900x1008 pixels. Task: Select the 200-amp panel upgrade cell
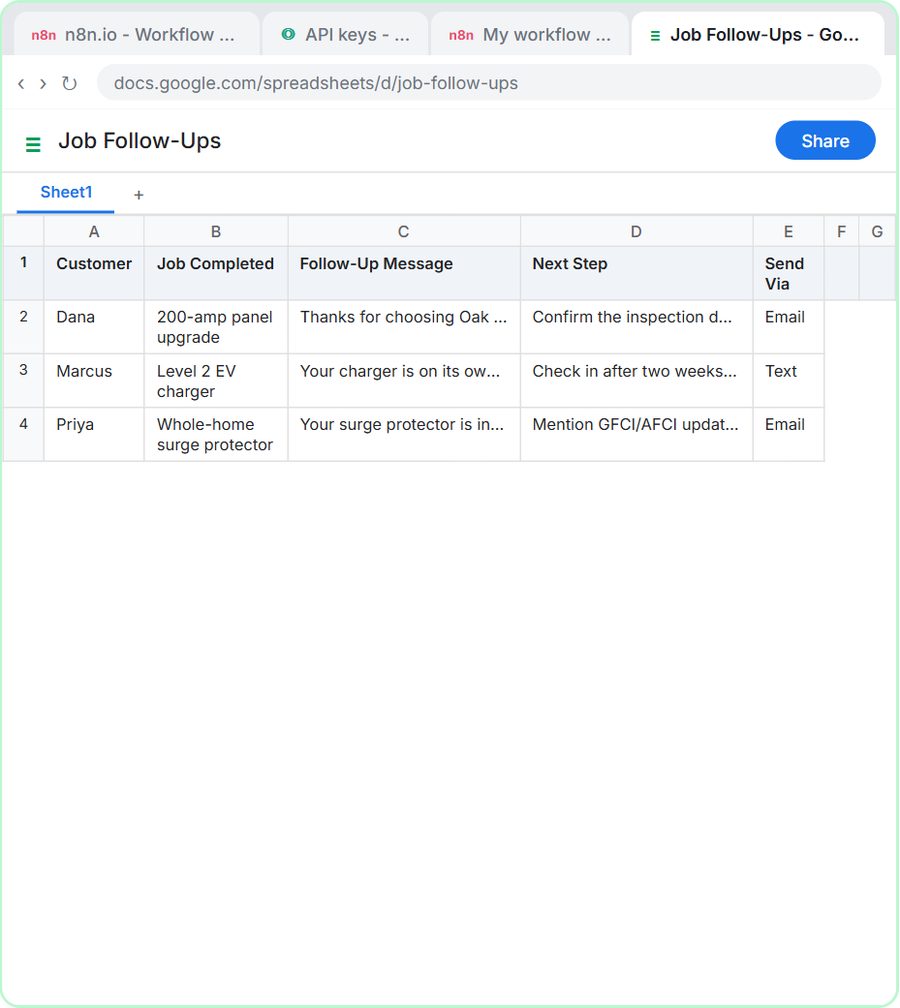pyautogui.click(x=216, y=327)
